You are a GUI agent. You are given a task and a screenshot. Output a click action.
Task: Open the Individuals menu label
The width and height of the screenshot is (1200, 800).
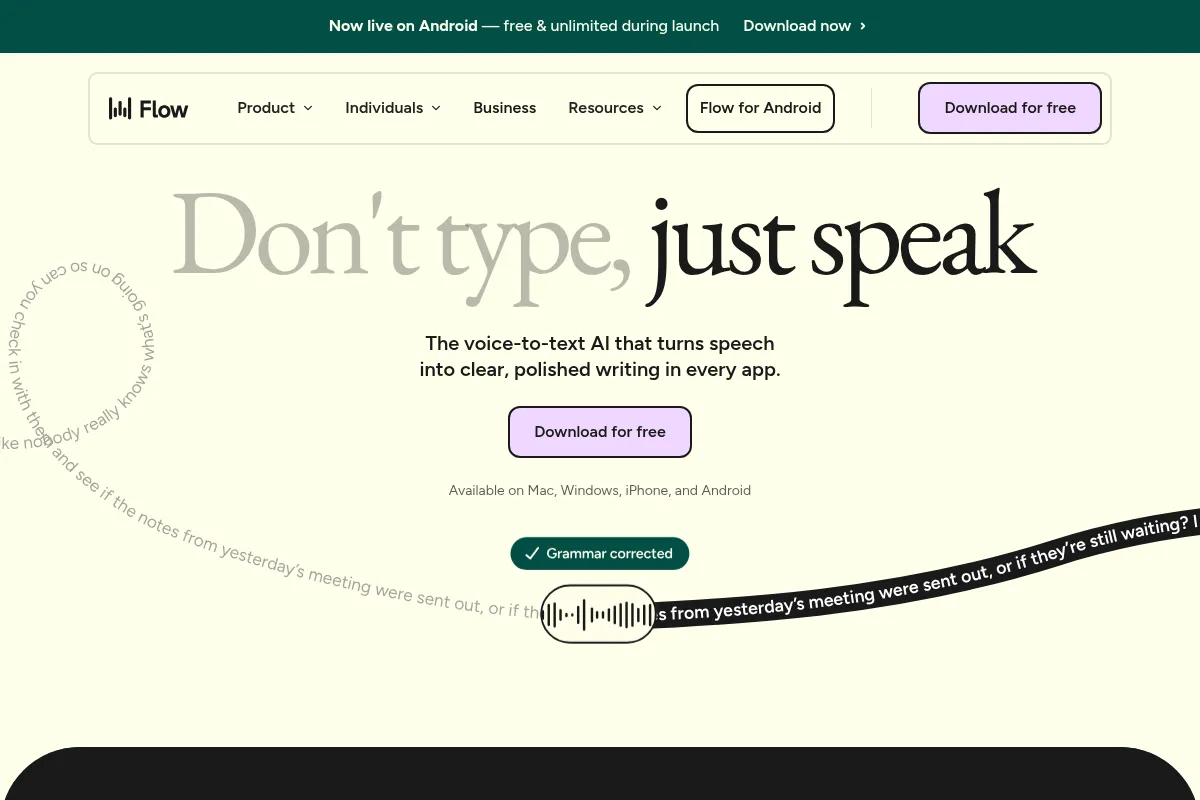coord(384,108)
